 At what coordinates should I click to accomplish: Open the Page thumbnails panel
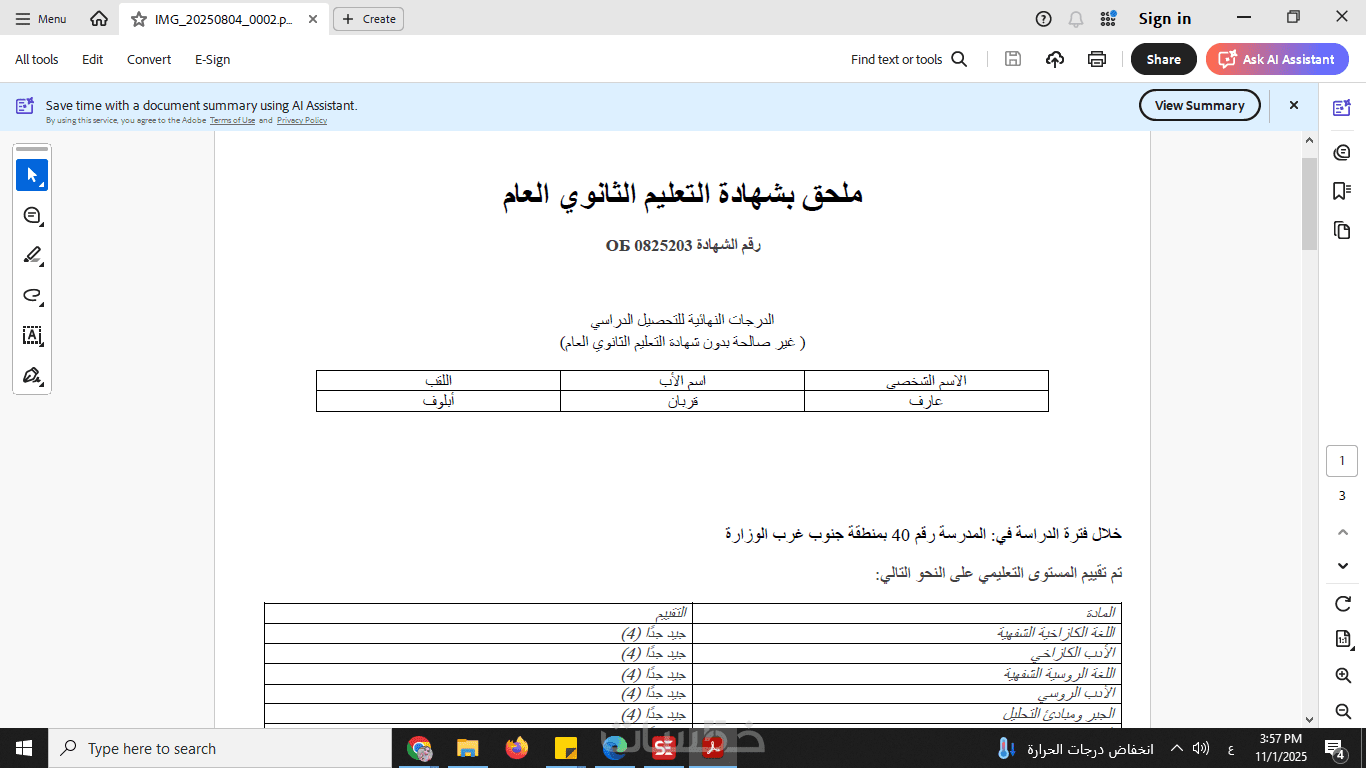tap(1342, 230)
